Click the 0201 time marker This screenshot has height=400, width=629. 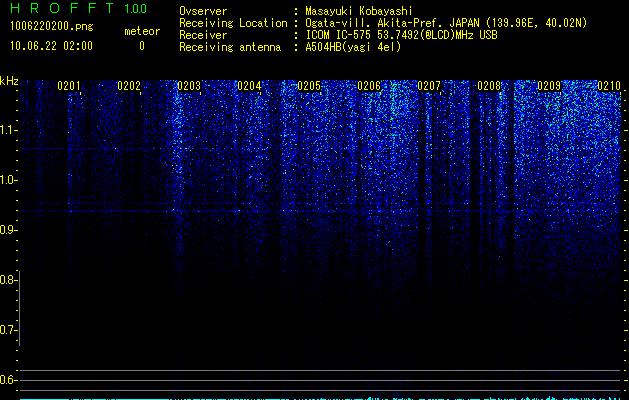(69, 86)
